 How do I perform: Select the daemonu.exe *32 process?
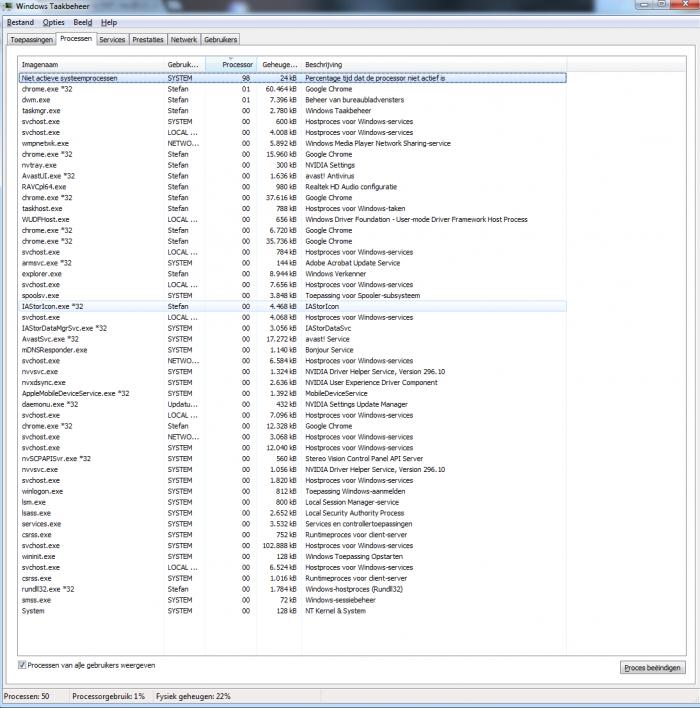pos(293,404)
